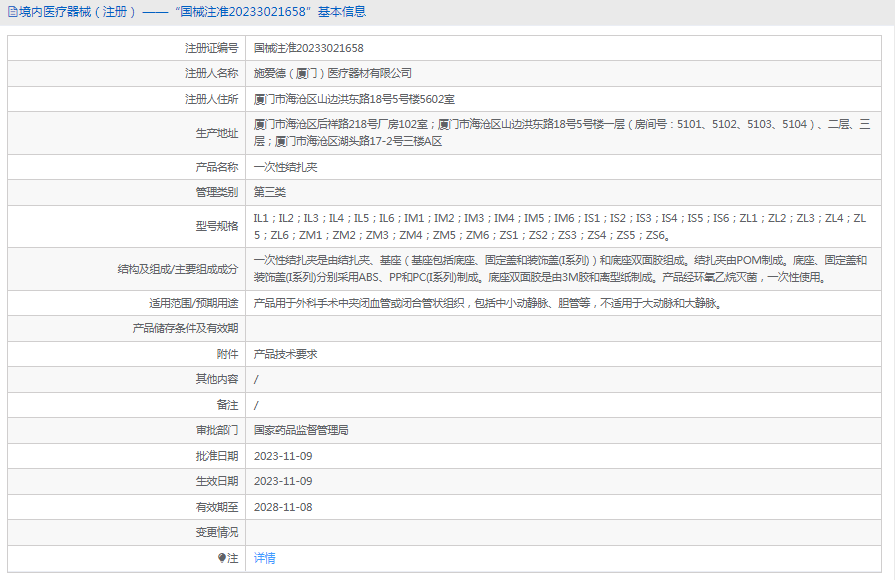The height and width of the screenshot is (580, 895).
Task: Click the 附件 label
Action: pyautogui.click(x=228, y=354)
